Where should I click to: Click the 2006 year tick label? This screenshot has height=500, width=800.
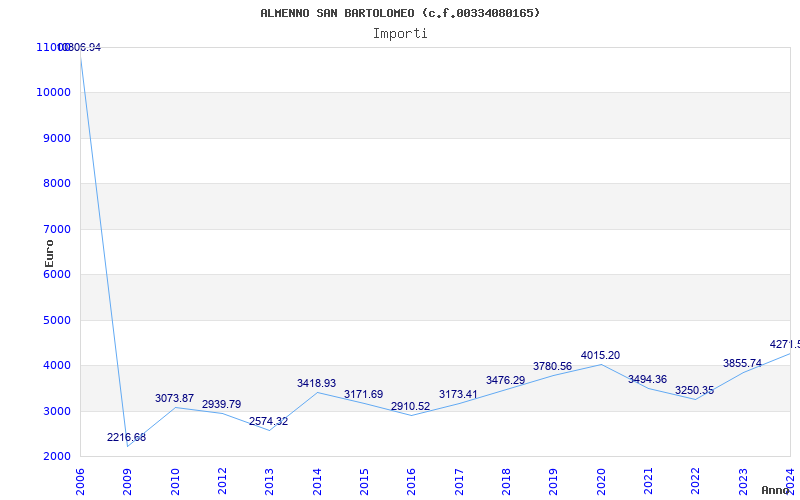80,482
